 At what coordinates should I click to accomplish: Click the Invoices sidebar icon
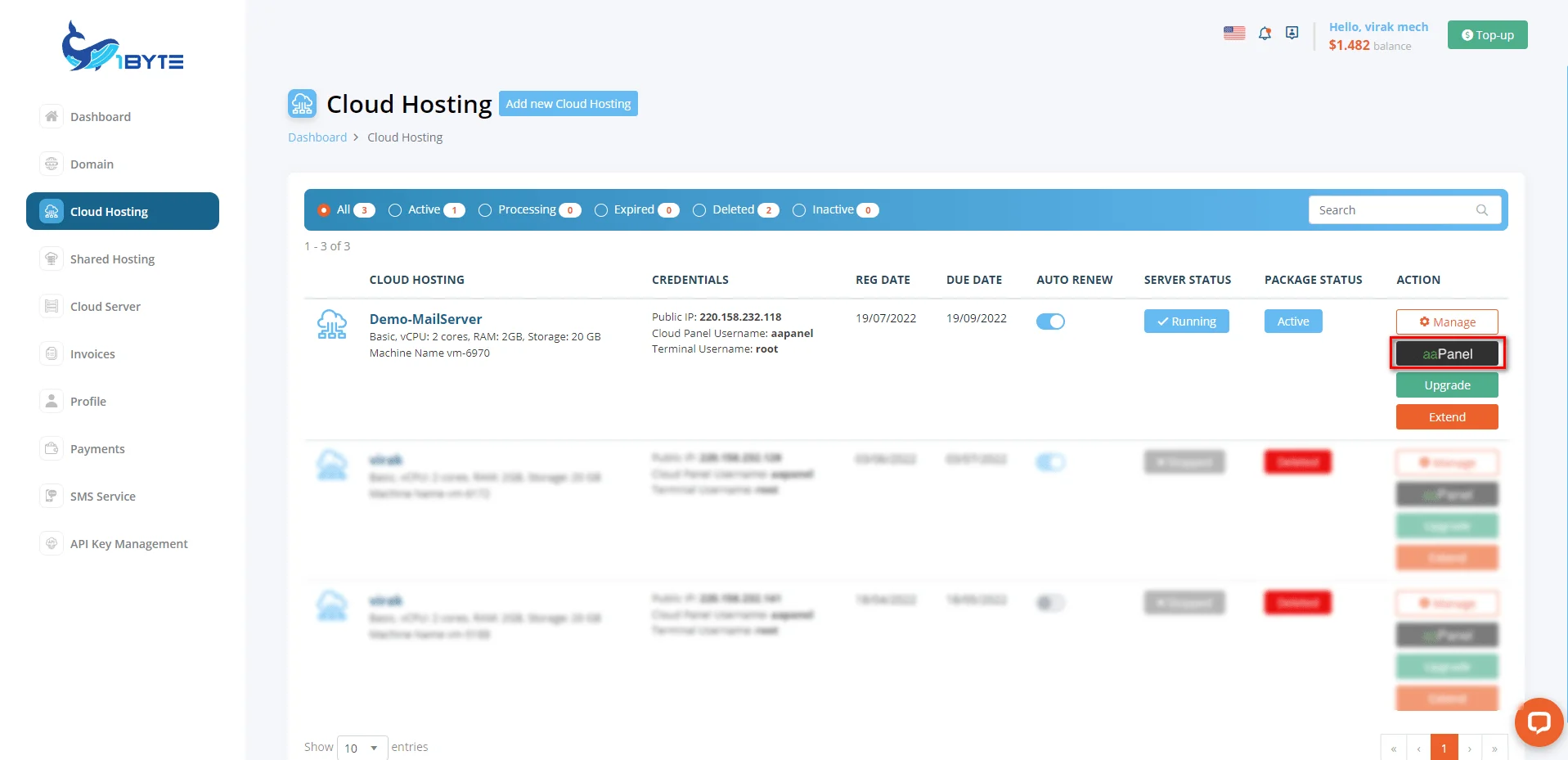pyautogui.click(x=52, y=353)
